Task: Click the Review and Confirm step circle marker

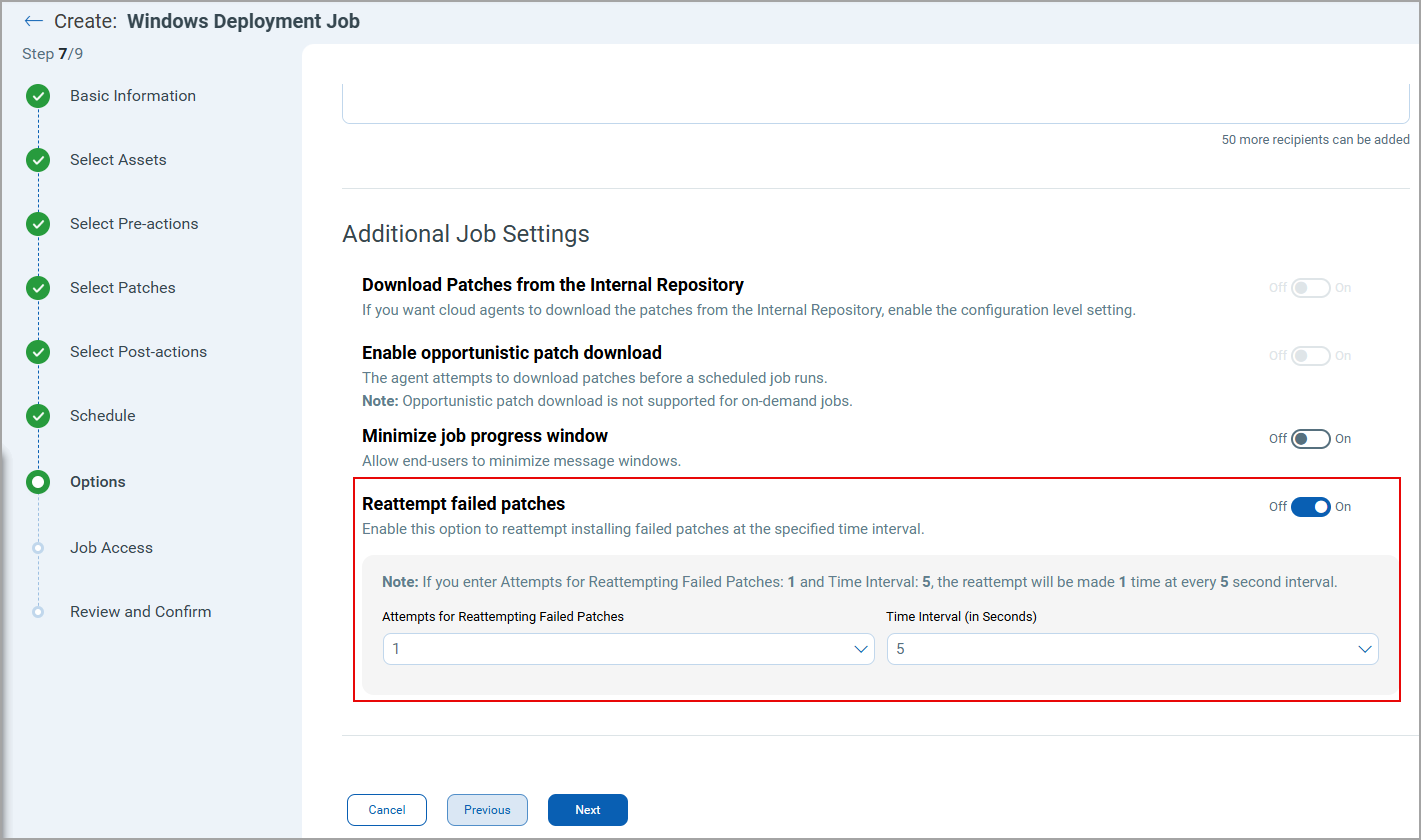Action: pyautogui.click(x=38, y=612)
